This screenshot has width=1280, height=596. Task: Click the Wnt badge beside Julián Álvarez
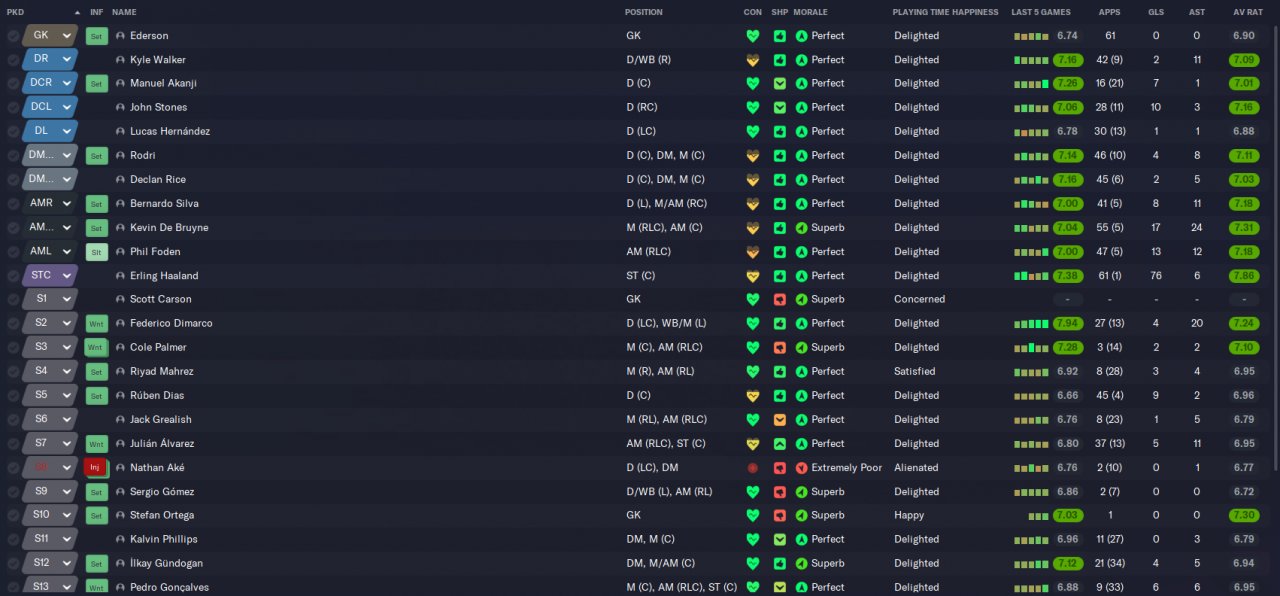tap(96, 444)
